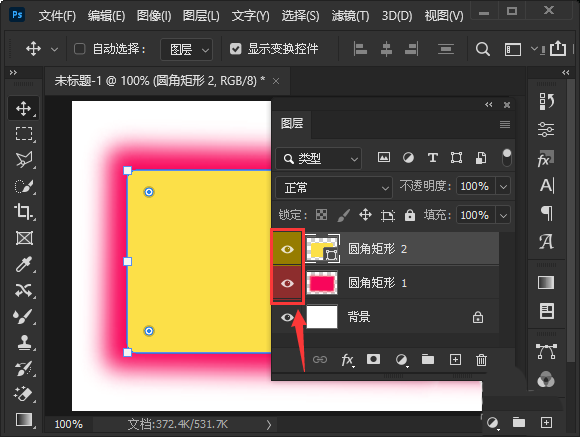
Task: Add a layer style with fx button
Action: [x=347, y=360]
